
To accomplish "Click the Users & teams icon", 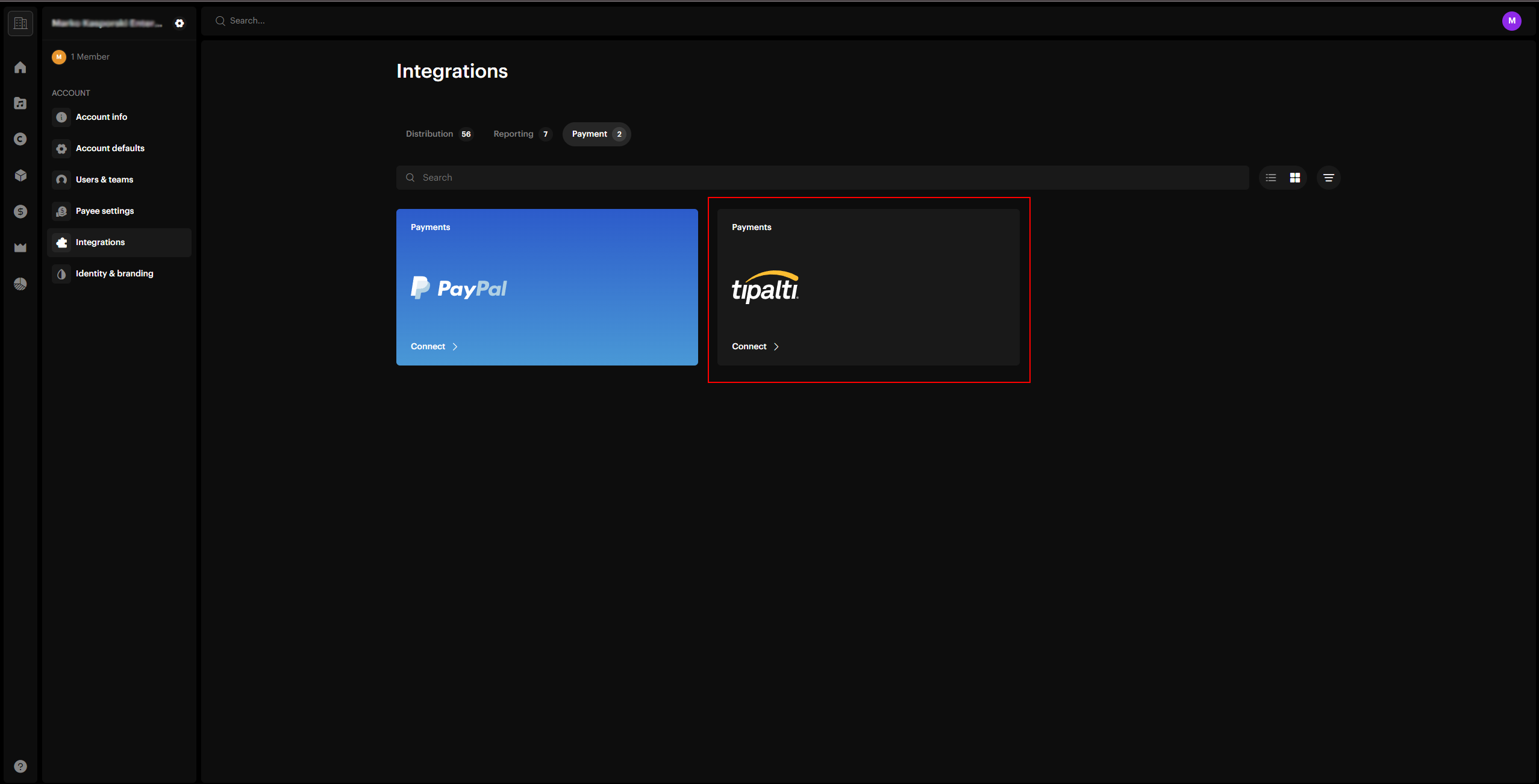I will (x=61, y=179).
